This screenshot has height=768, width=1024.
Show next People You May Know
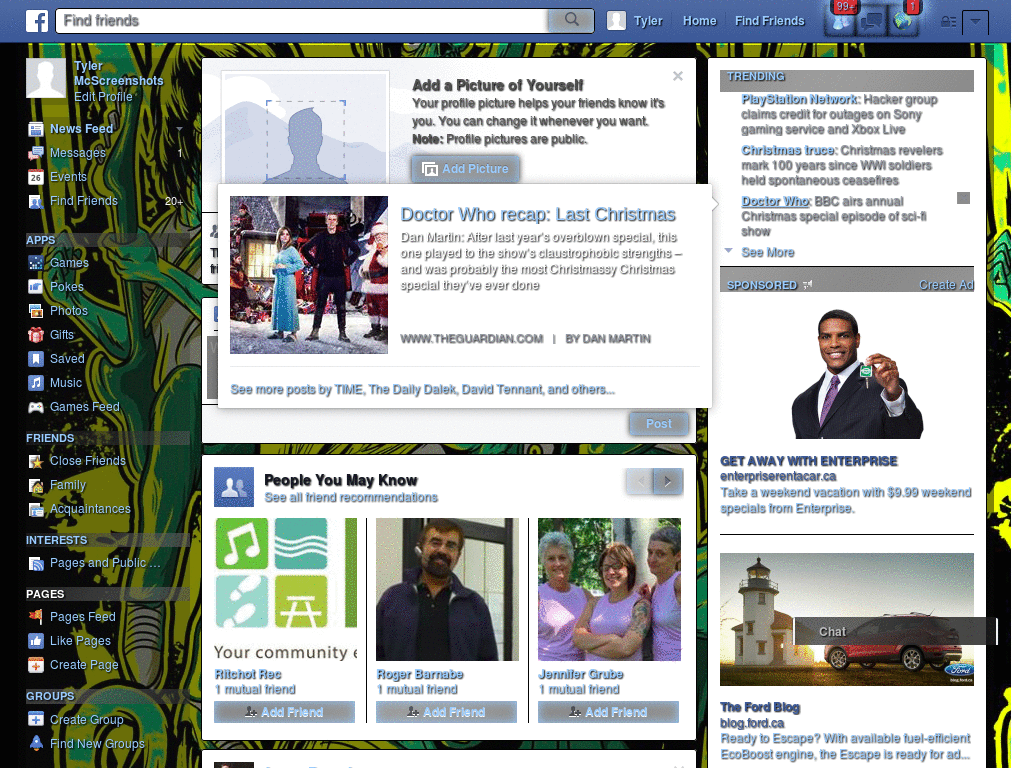[x=668, y=482]
